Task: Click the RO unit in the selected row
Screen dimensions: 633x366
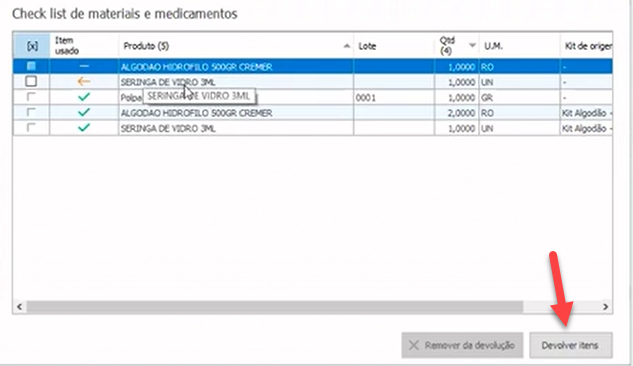Action: [520, 67]
